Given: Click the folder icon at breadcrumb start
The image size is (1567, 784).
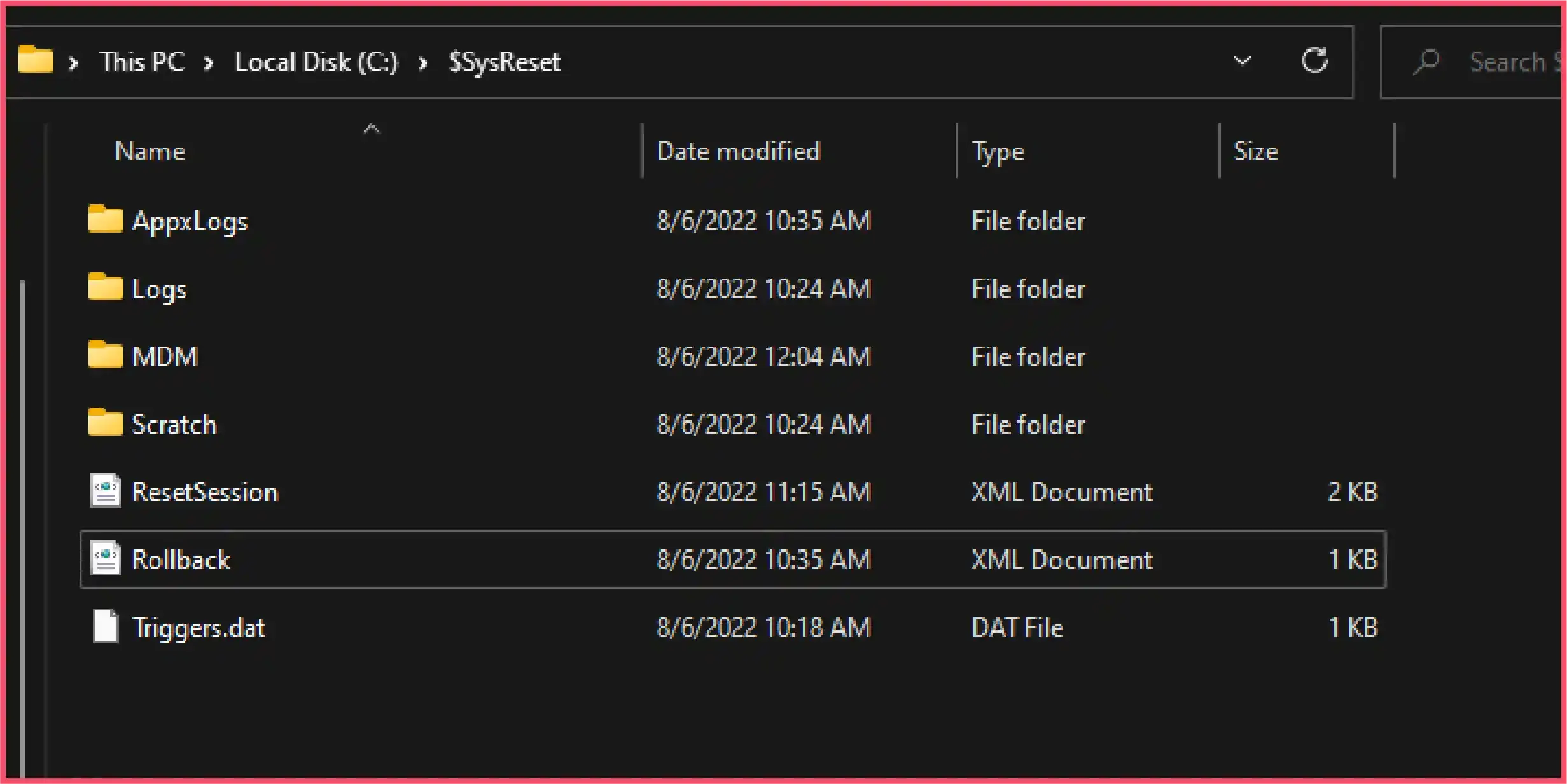Looking at the screenshot, I should coord(36,61).
